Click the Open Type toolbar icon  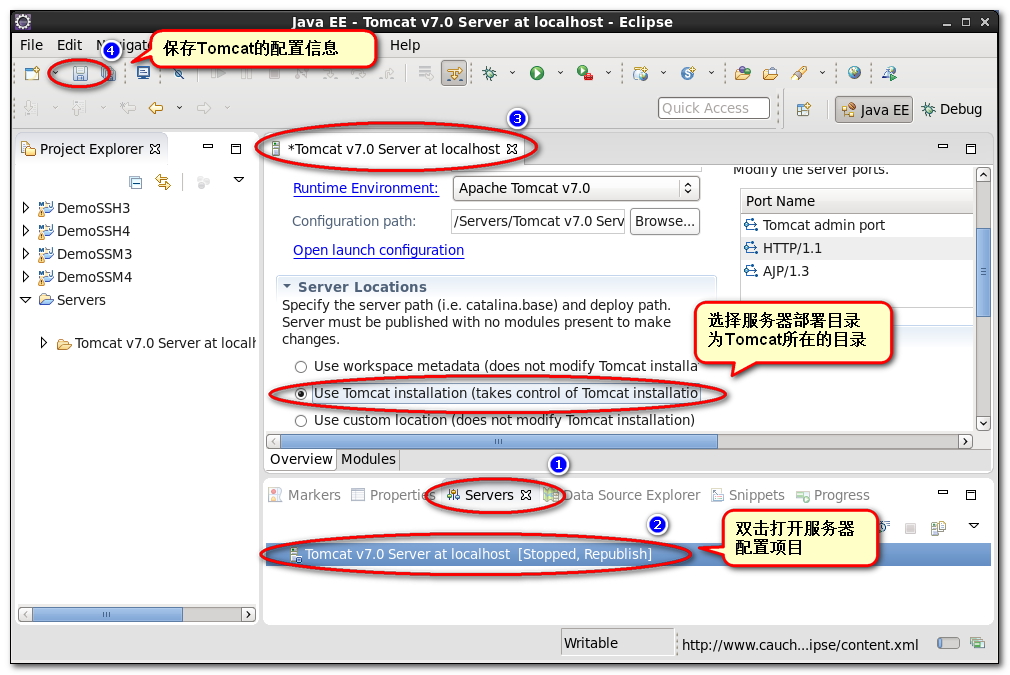click(x=743, y=73)
